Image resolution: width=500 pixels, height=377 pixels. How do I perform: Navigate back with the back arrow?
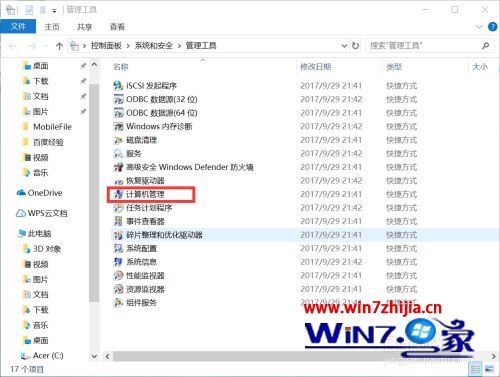click(13, 46)
